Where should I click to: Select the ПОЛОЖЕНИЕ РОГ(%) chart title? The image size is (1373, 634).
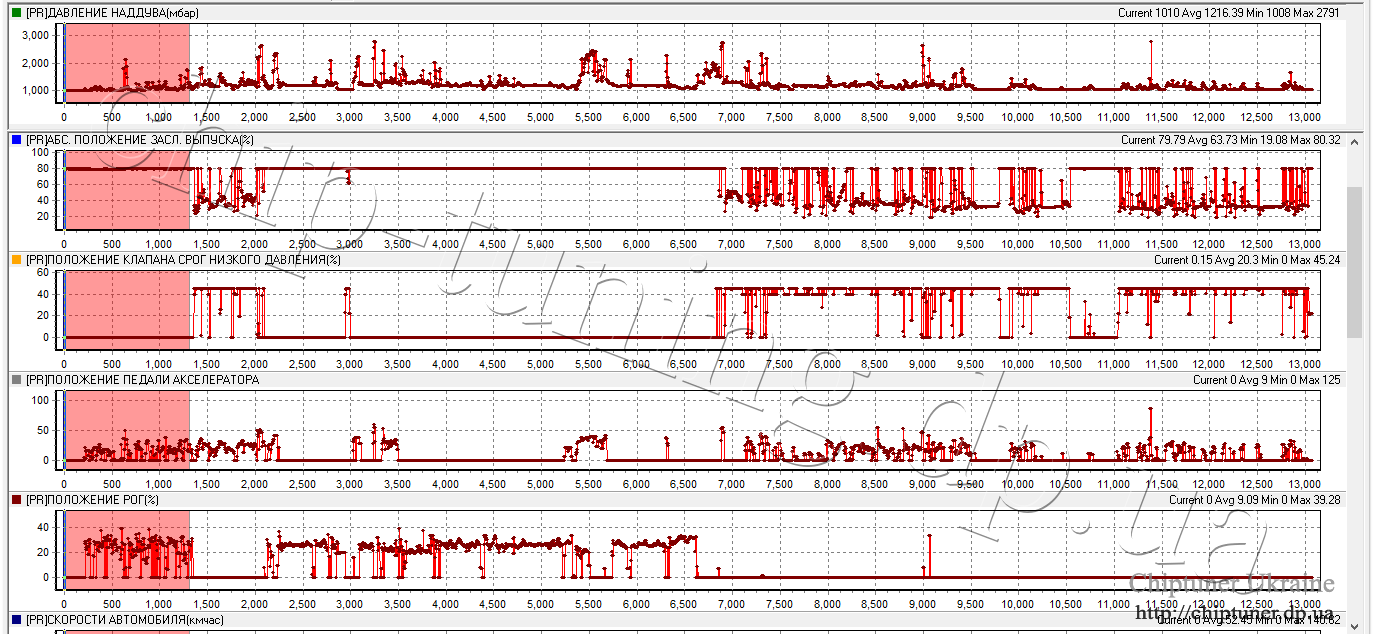pyautogui.click(x=92, y=499)
